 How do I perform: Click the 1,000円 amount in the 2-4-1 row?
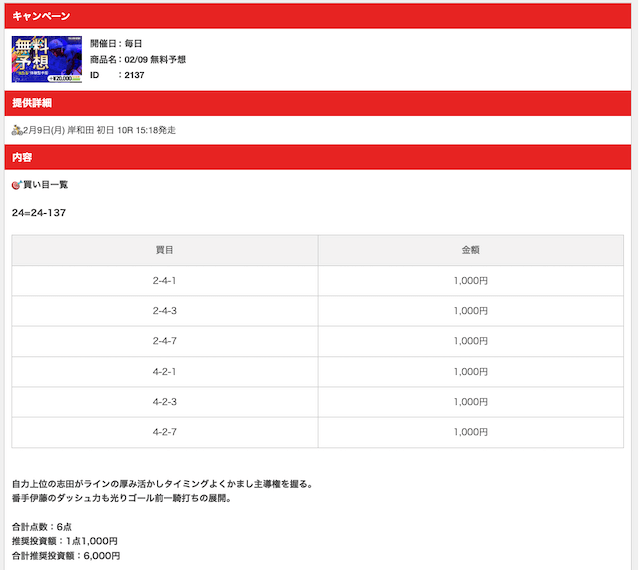click(471, 281)
